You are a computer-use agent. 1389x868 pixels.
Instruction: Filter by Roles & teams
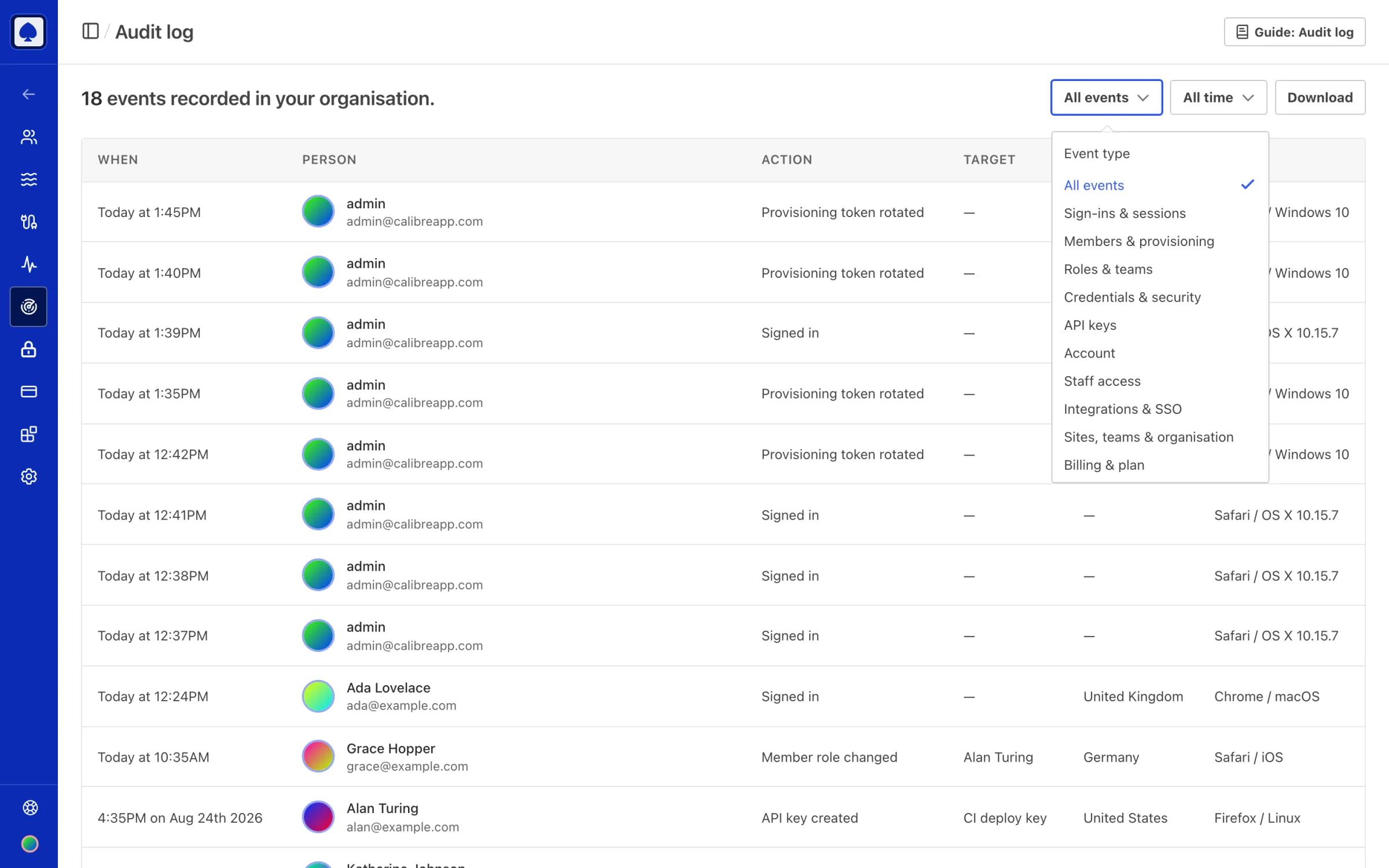pos(1160,269)
